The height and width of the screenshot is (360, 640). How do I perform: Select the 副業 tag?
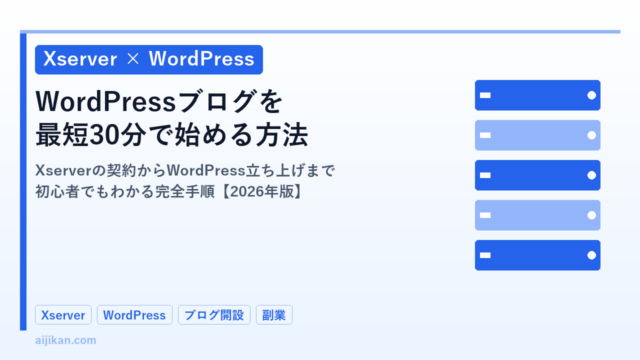[x=274, y=315]
